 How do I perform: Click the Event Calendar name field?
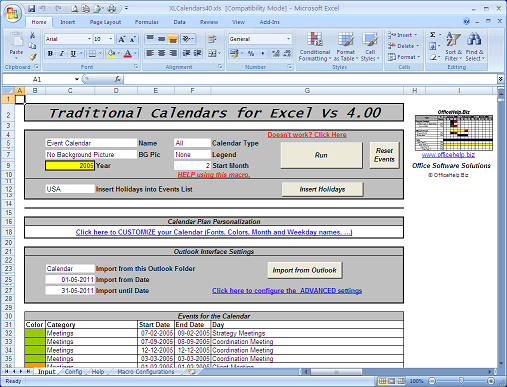coord(91,143)
